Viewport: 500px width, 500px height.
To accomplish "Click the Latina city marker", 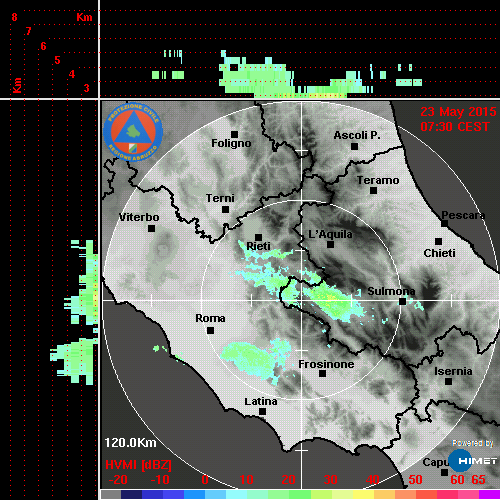I will pyautogui.click(x=262, y=412).
